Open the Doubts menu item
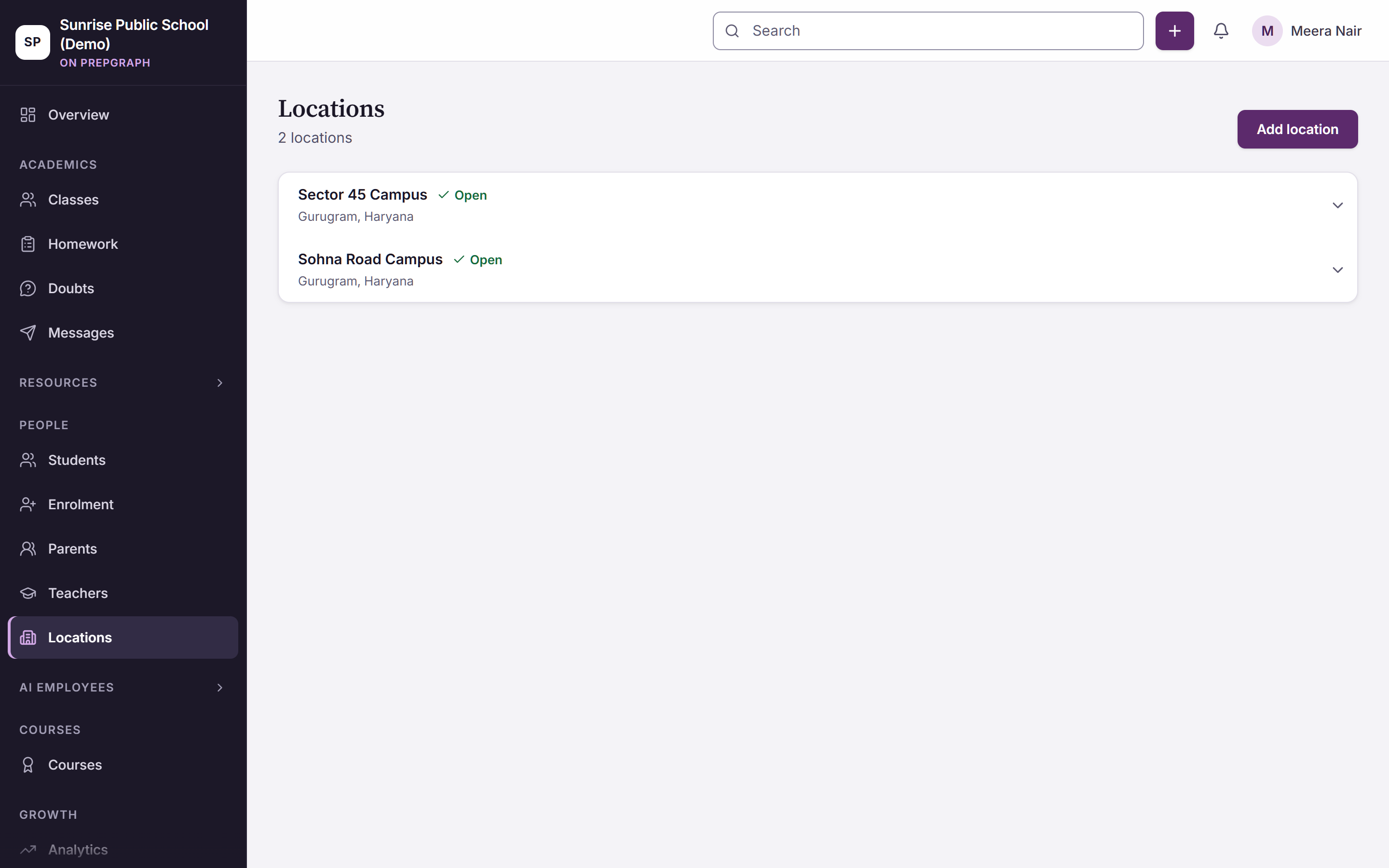 tap(123, 288)
